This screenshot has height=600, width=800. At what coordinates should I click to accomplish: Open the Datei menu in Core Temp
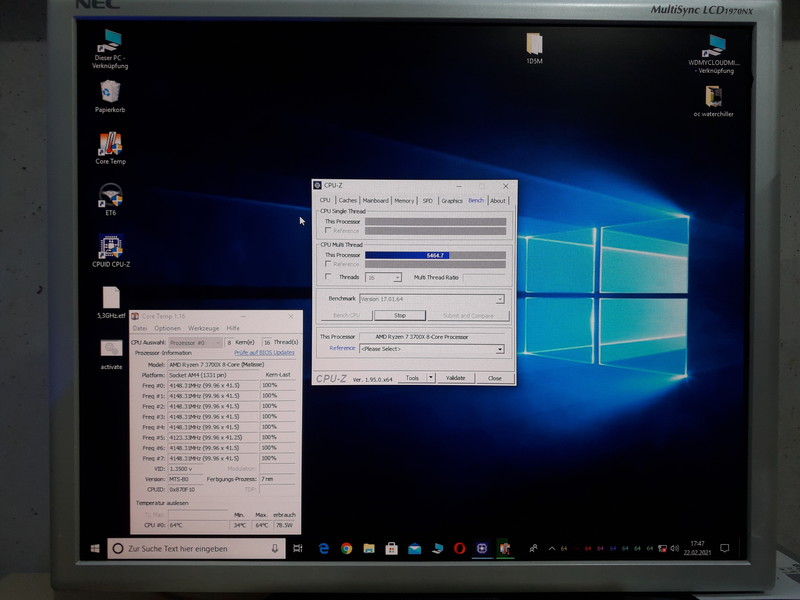[x=140, y=328]
